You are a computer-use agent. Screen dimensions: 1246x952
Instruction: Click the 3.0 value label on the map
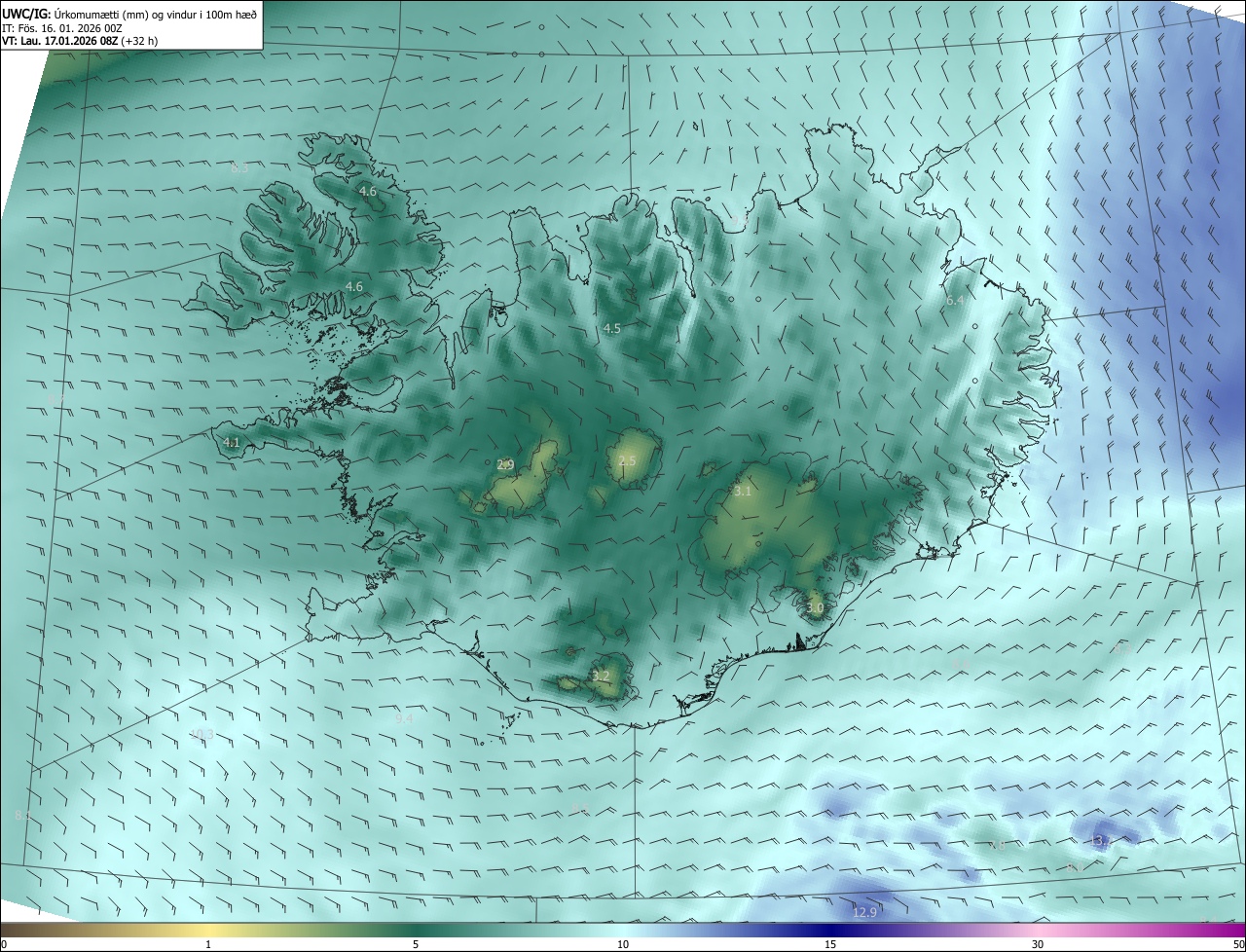815,608
